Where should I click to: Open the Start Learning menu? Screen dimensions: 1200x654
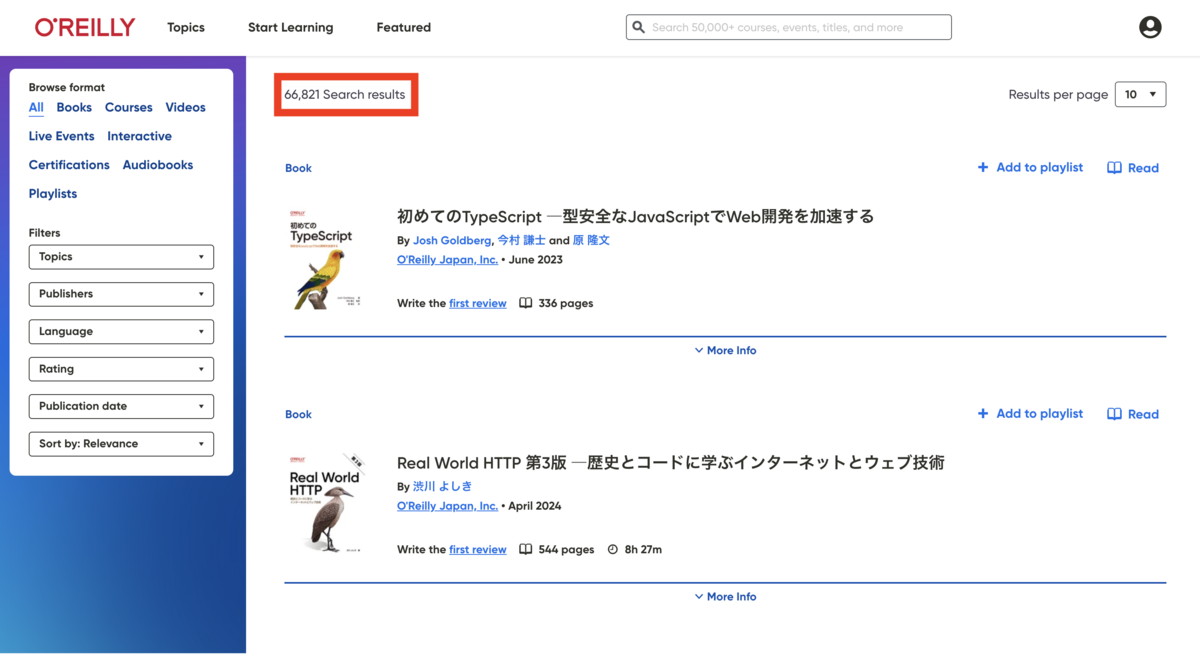pyautogui.click(x=290, y=27)
